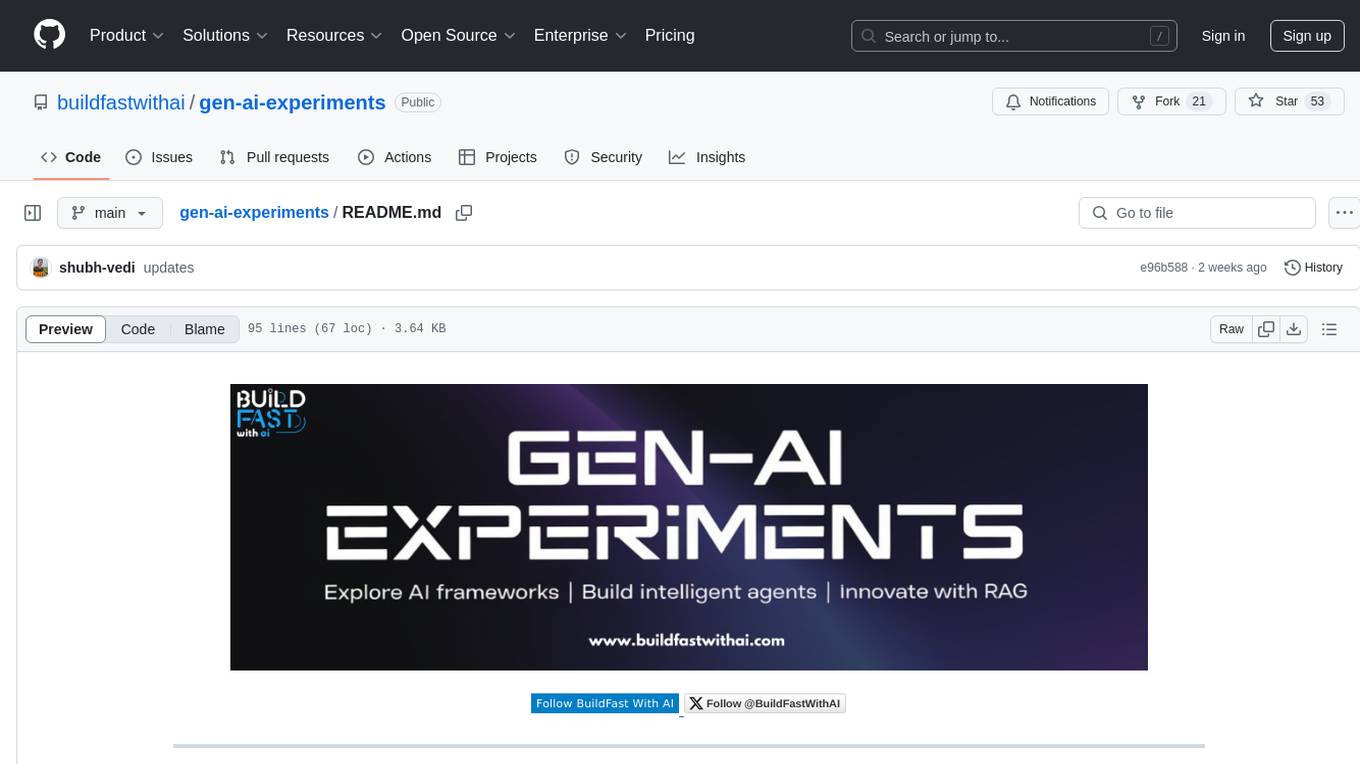This screenshot has width=1360, height=764.
Task: Open the 'updates' commit message
Action: [169, 268]
